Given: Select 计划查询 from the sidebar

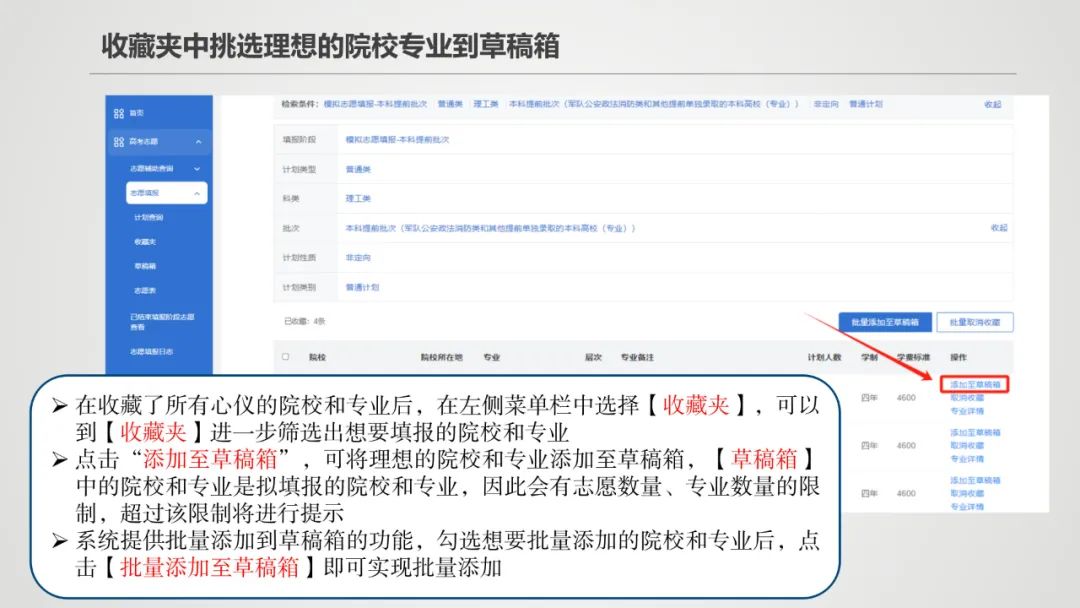Looking at the screenshot, I should [x=146, y=215].
